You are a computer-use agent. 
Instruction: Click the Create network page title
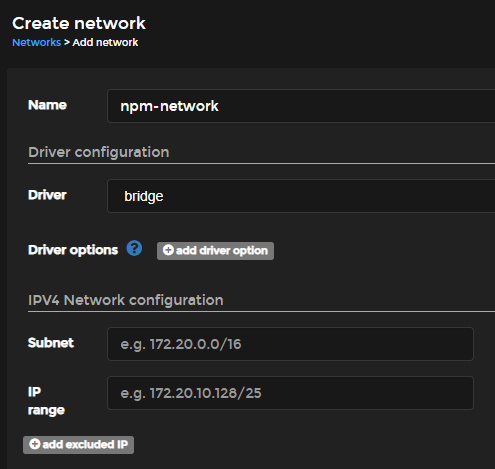pos(79,23)
